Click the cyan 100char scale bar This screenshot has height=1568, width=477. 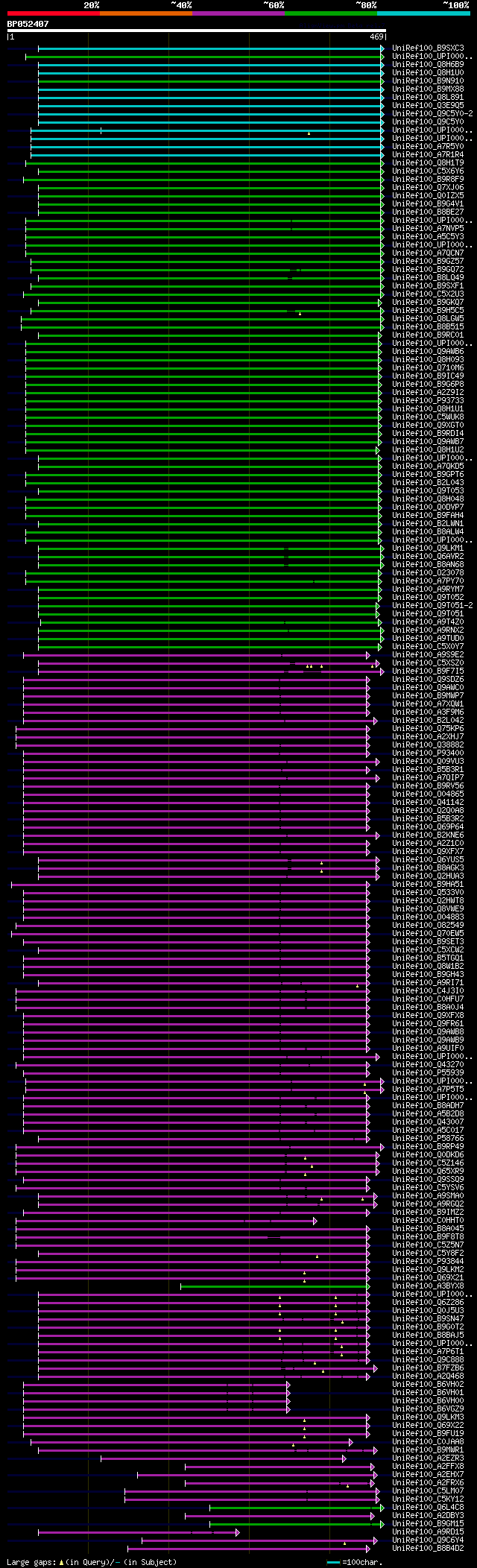click(333, 1562)
